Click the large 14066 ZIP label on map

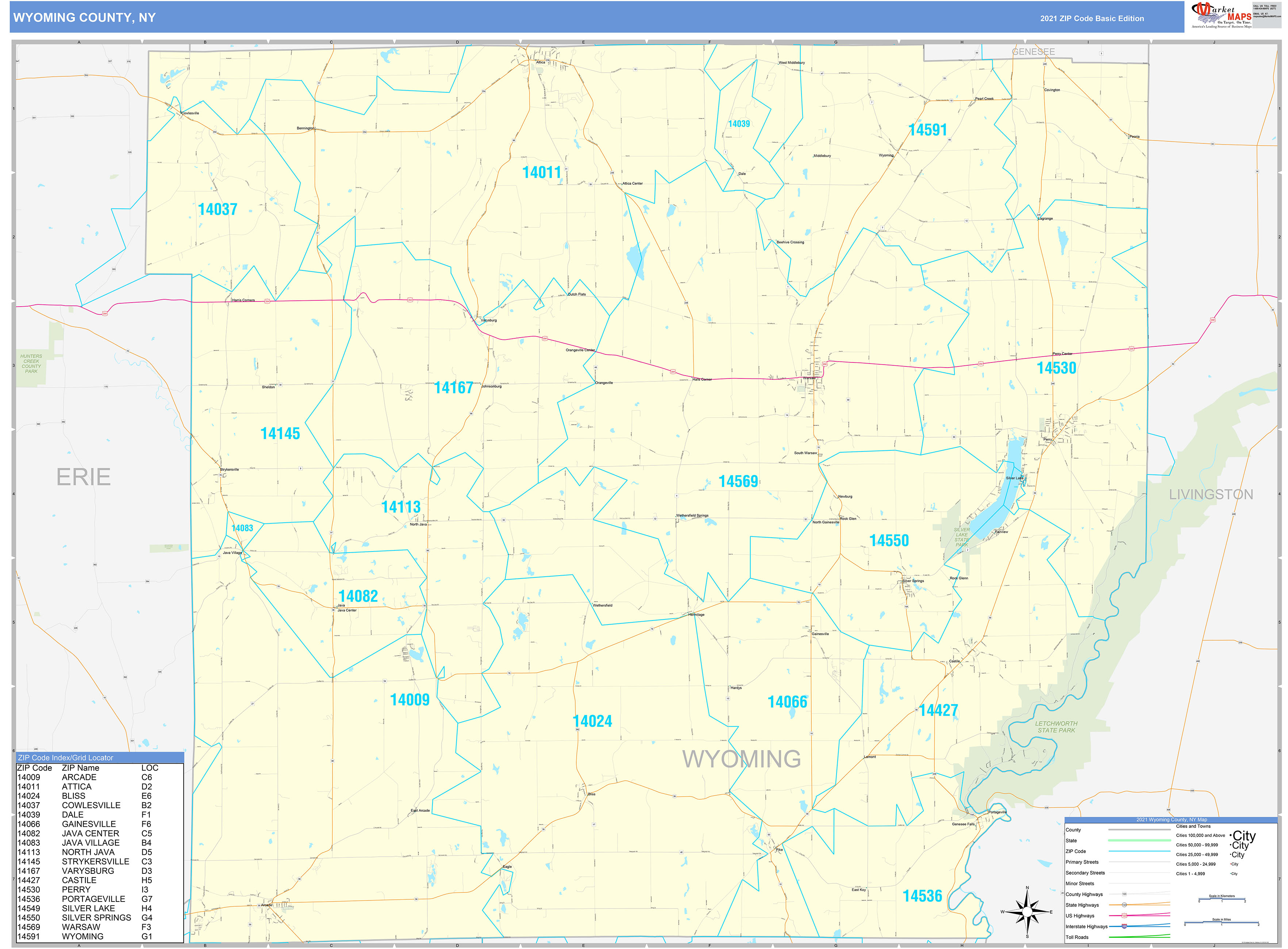click(x=788, y=702)
